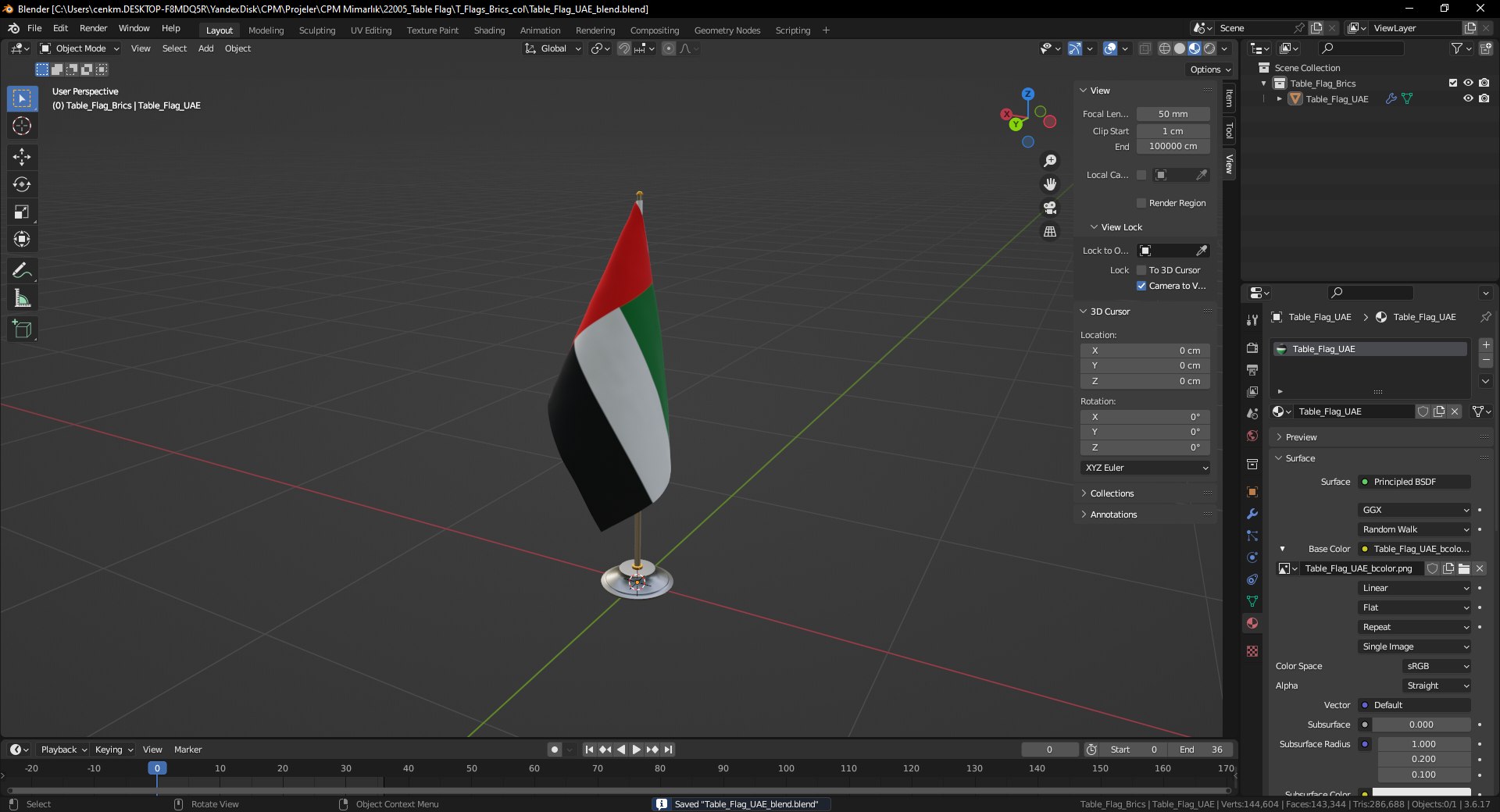1500x812 pixels.
Task: Play animation forward
Action: tap(636, 750)
